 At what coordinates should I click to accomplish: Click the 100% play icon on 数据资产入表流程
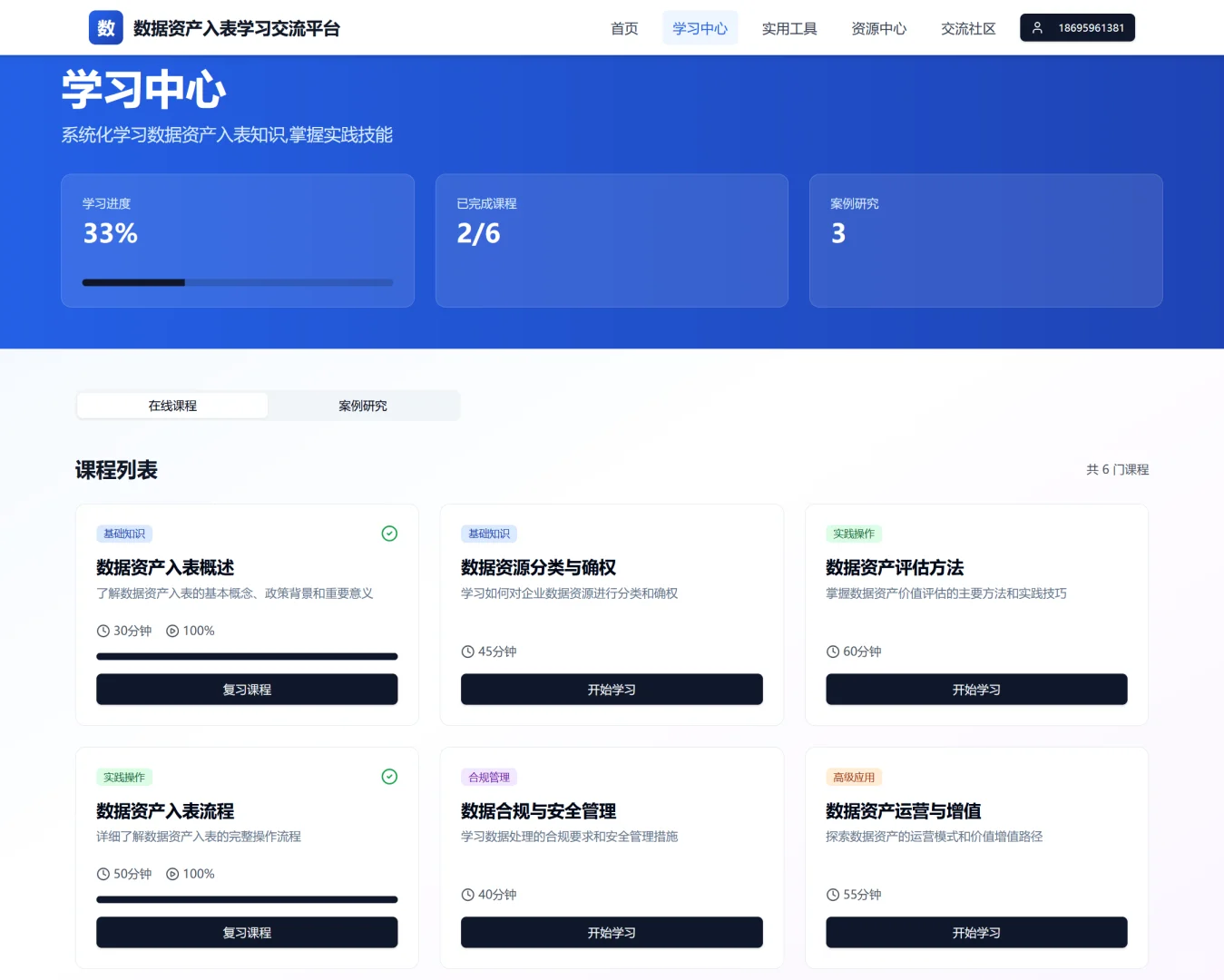coord(173,874)
